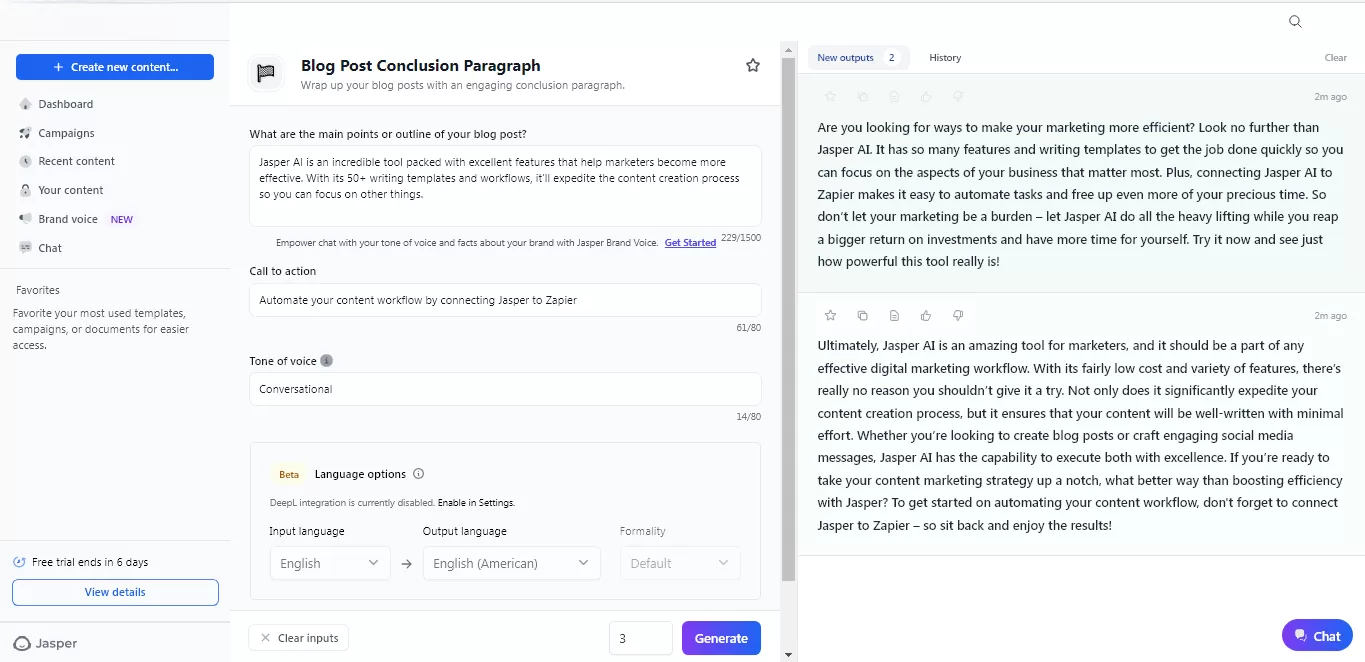The height and width of the screenshot is (662, 1365).
Task: Star the first output about marketing efficiency
Action: 830,97
